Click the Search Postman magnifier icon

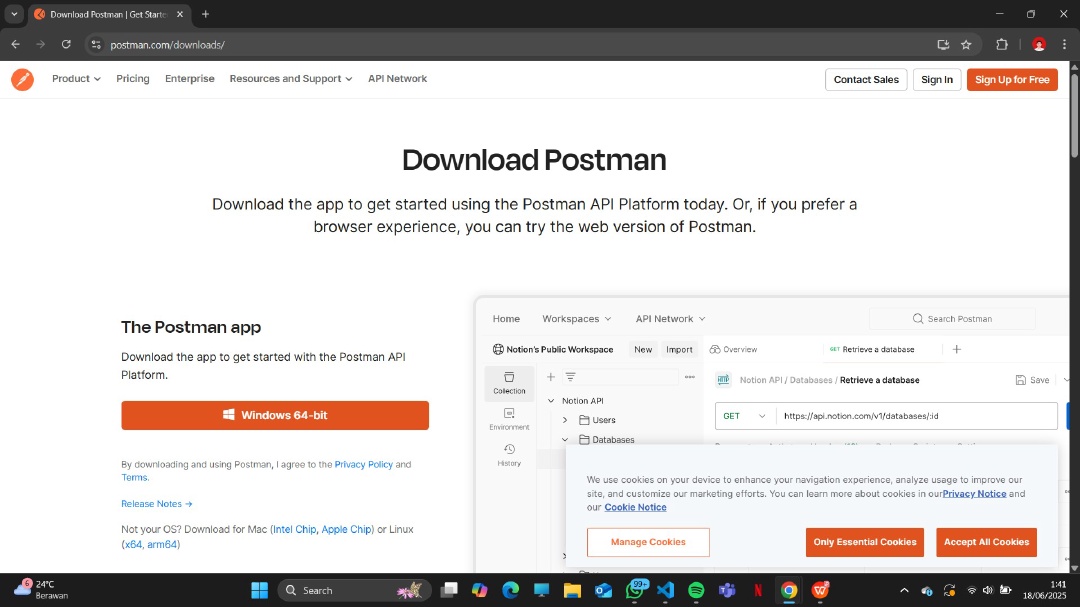tap(917, 318)
